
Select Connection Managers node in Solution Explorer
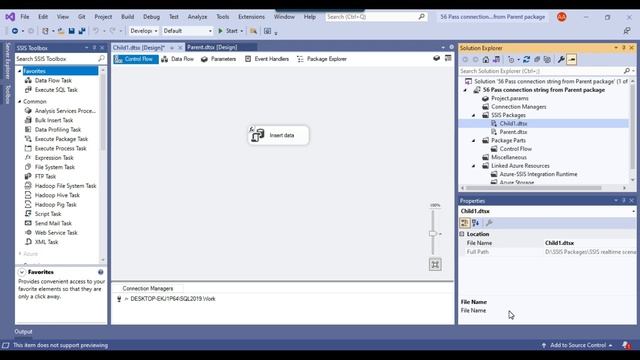(518, 107)
